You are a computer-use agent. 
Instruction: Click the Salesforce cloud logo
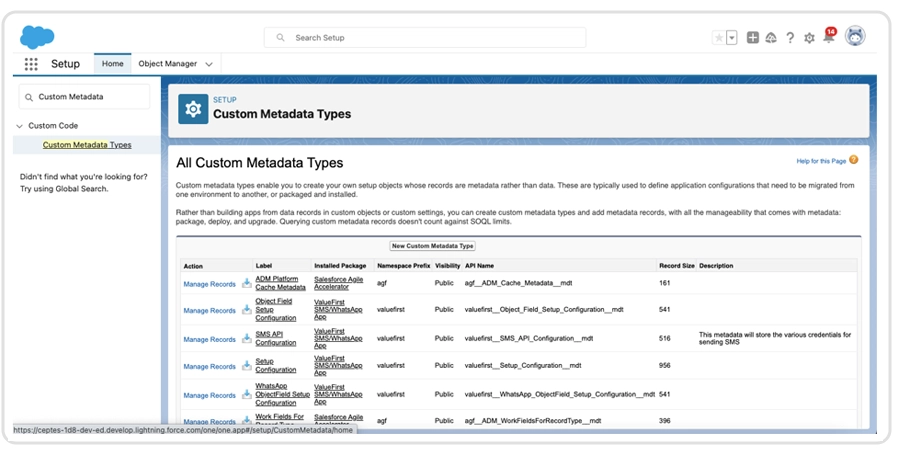[x=37, y=37]
